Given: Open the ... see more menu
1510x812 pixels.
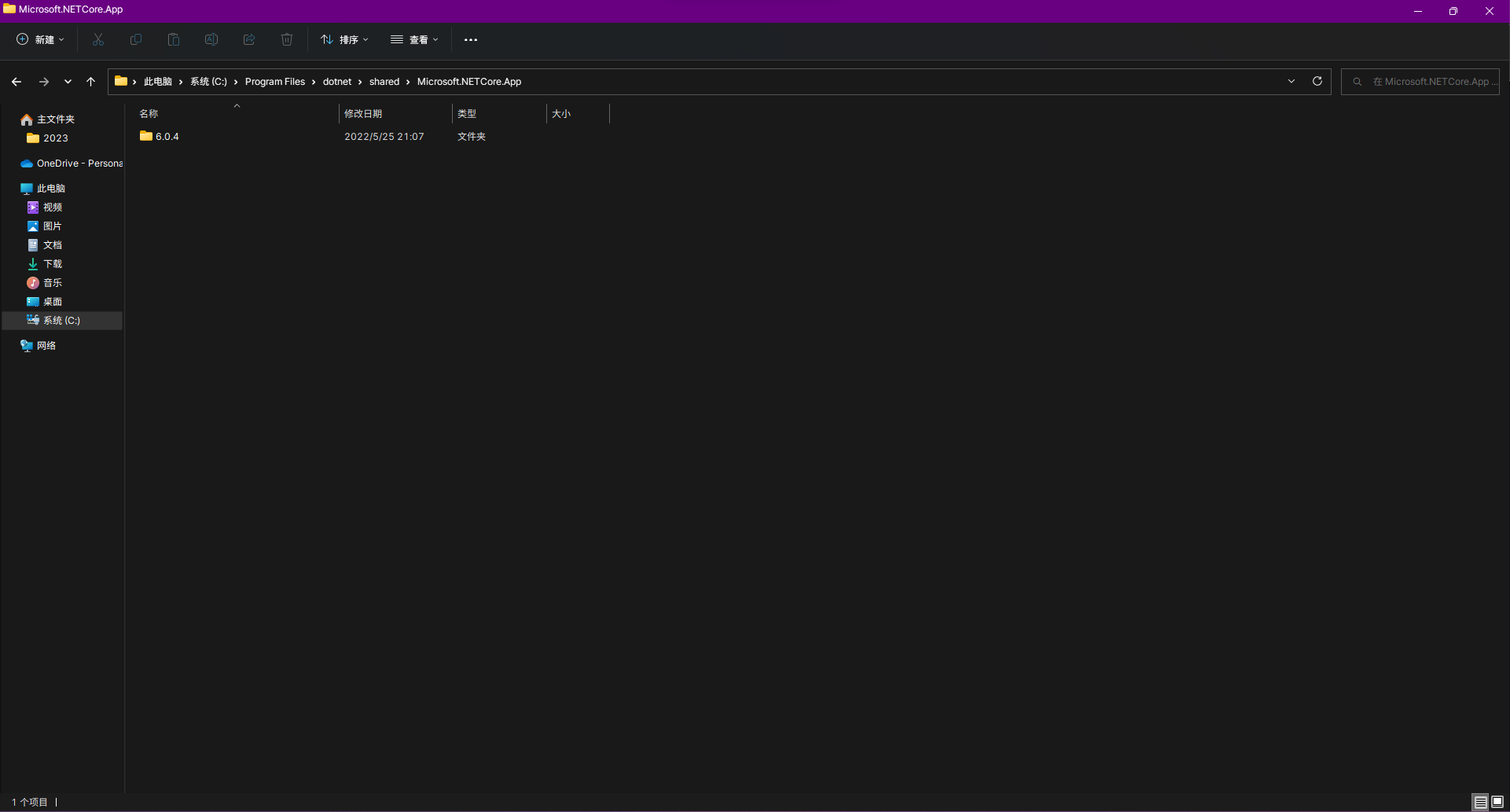Looking at the screenshot, I should pos(471,39).
